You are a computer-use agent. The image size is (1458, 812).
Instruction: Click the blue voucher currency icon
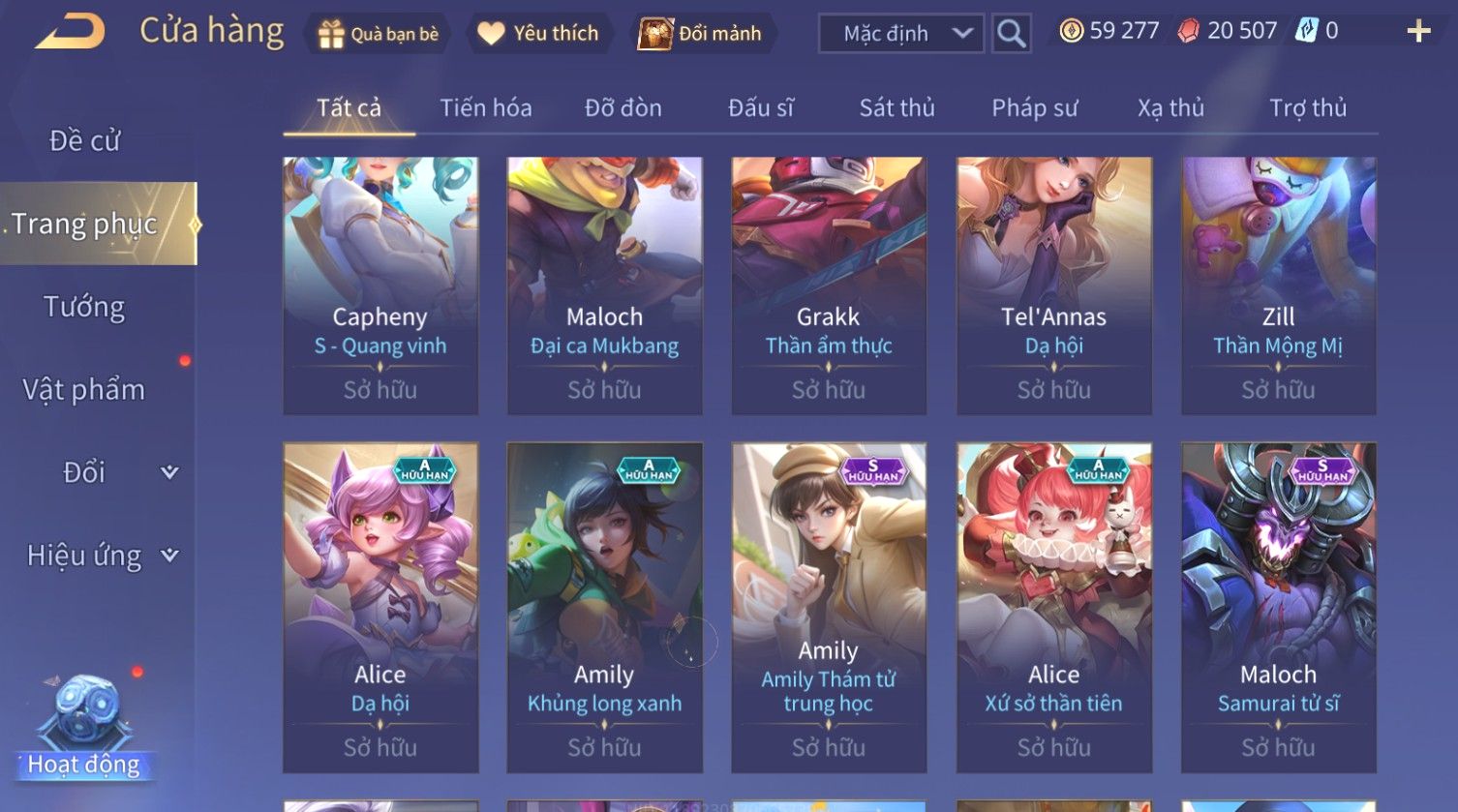1306,31
